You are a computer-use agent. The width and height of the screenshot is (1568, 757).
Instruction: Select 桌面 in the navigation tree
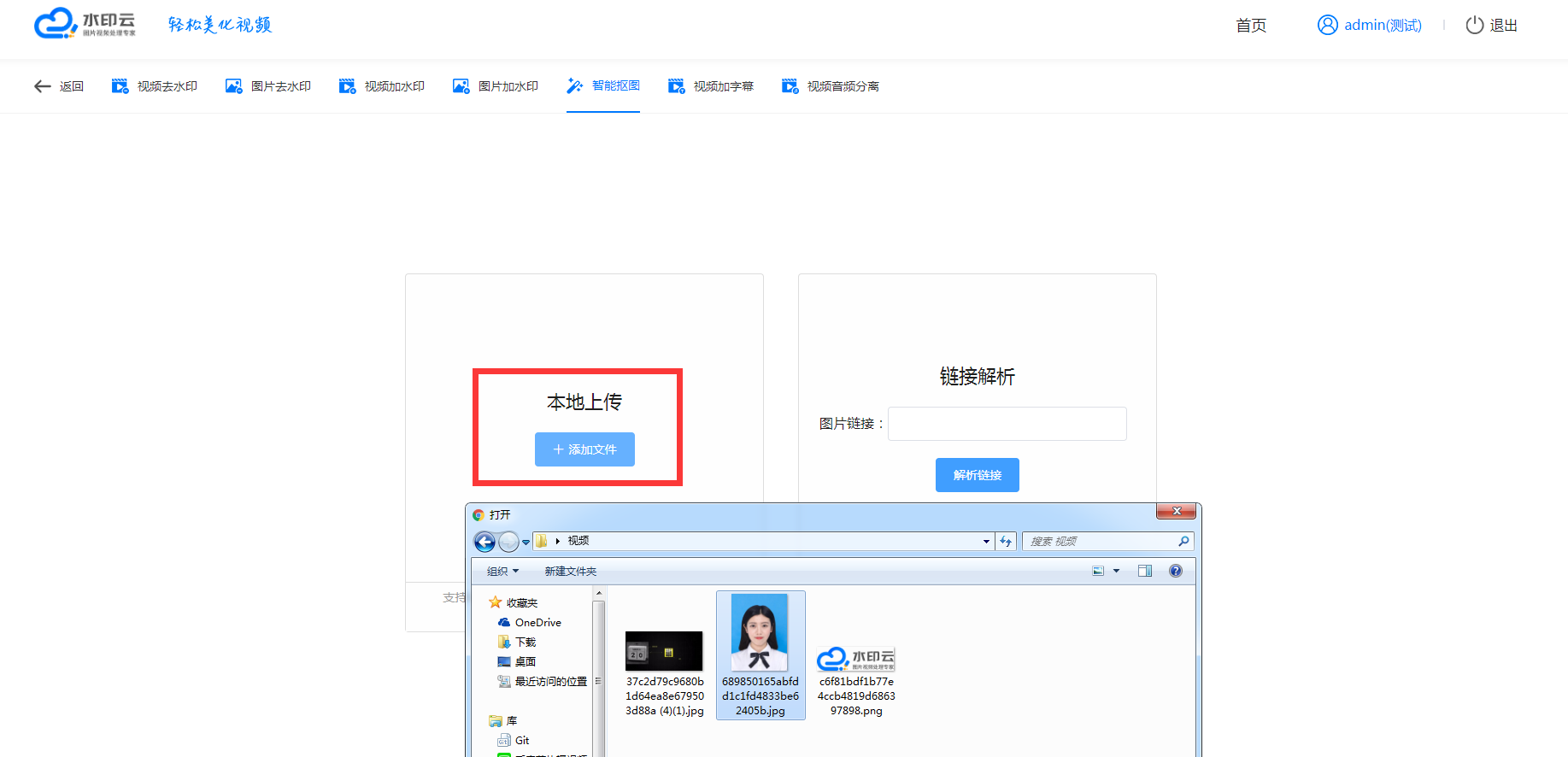pyautogui.click(x=525, y=662)
